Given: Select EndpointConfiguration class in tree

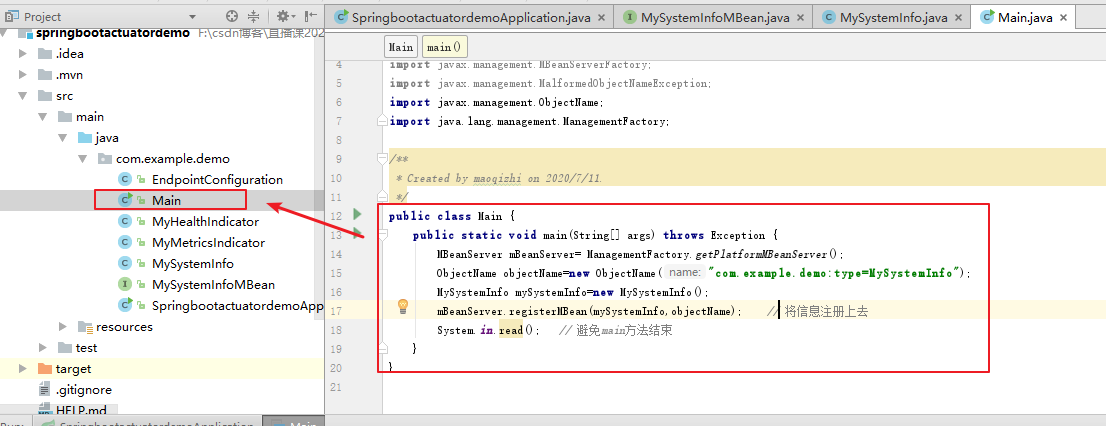Looking at the screenshot, I should pos(217,180).
